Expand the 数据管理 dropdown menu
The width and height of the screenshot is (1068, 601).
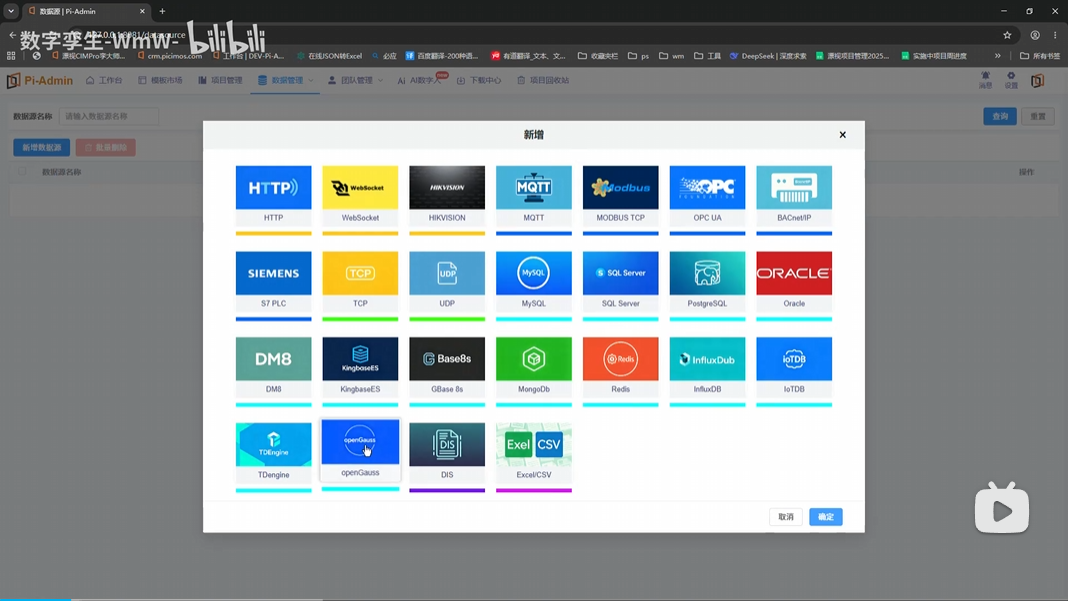(285, 80)
